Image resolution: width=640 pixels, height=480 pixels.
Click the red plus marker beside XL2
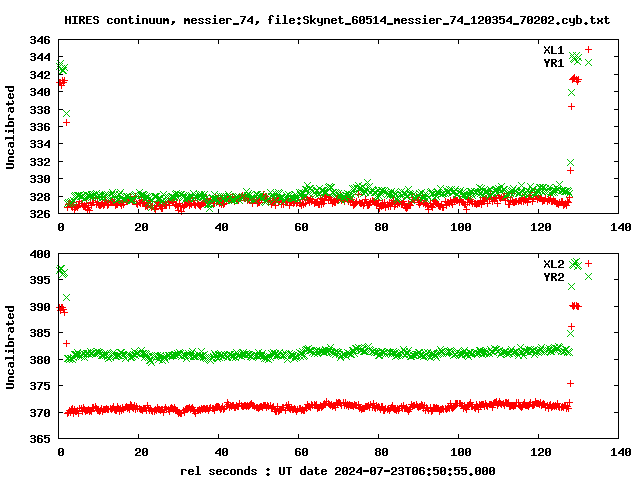(588, 264)
